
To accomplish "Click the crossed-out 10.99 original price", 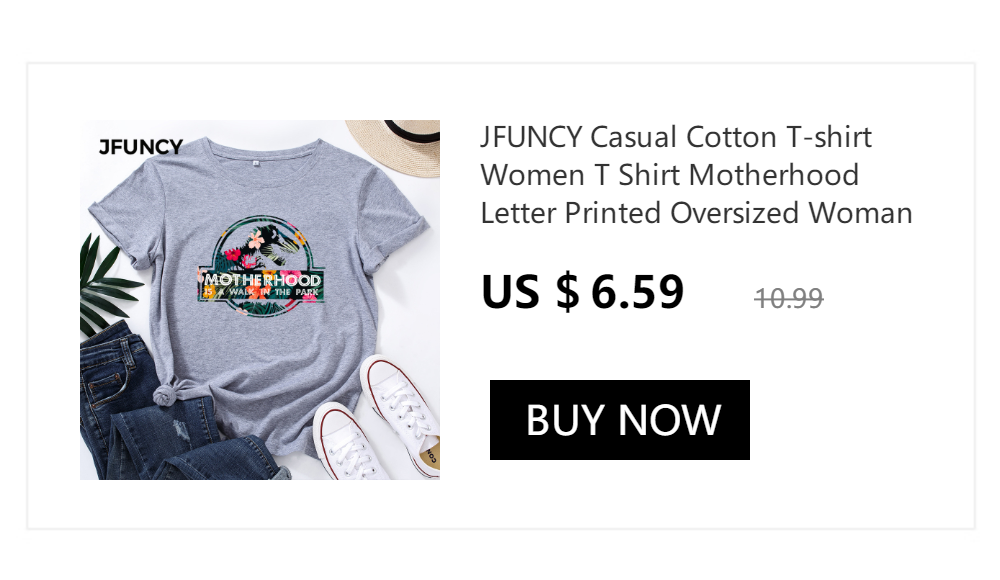I will click(789, 298).
